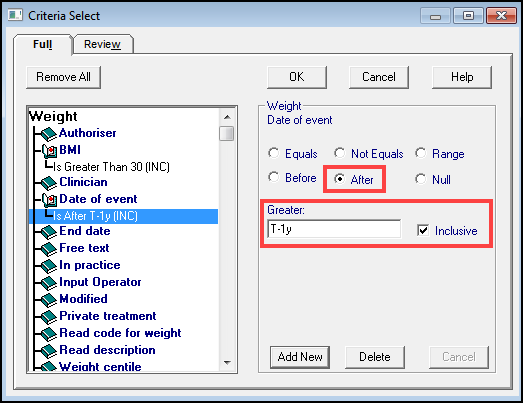The image size is (523, 403).
Task: Click the Remove All button
Action: (x=63, y=77)
